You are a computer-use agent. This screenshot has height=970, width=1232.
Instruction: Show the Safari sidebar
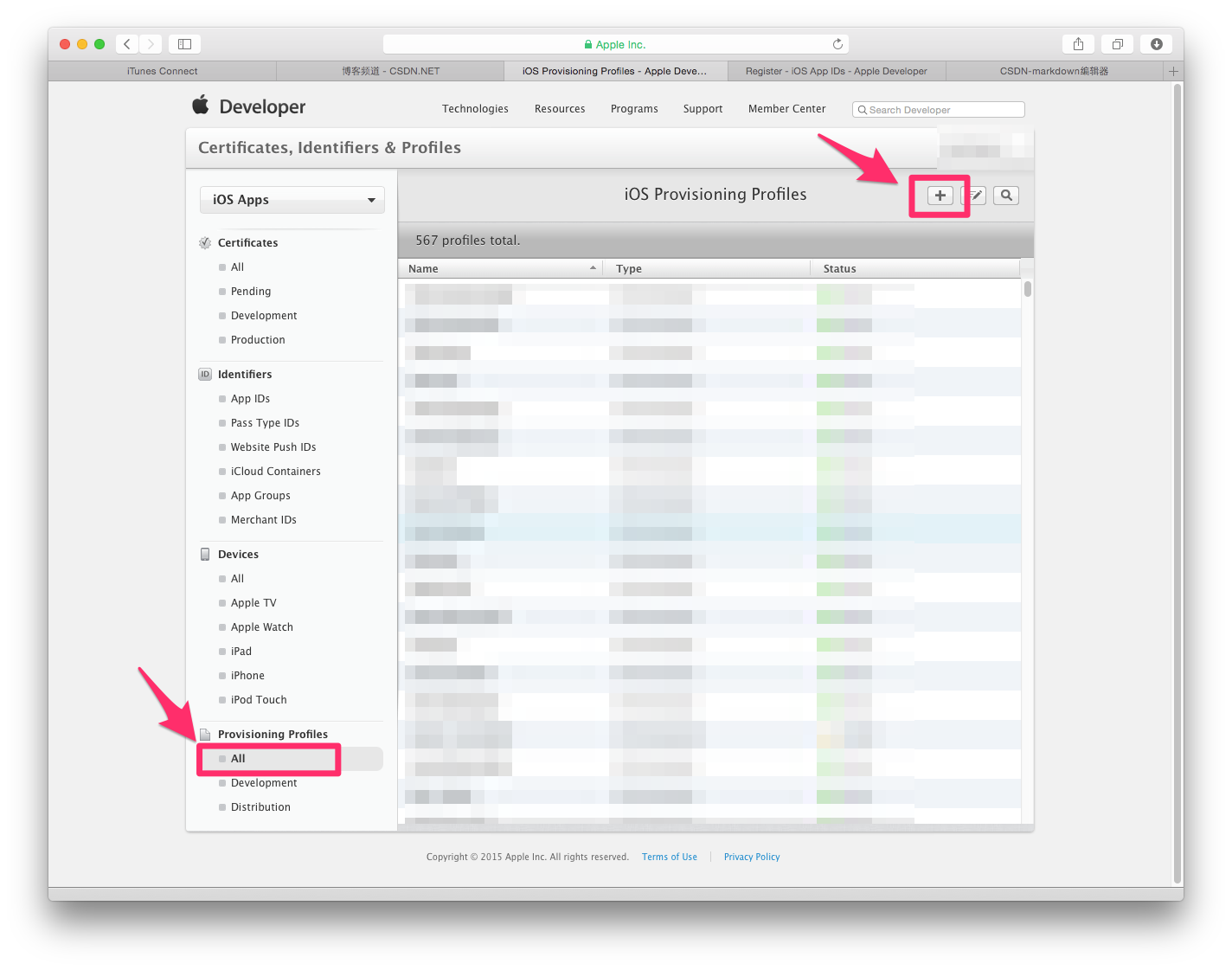click(x=184, y=44)
